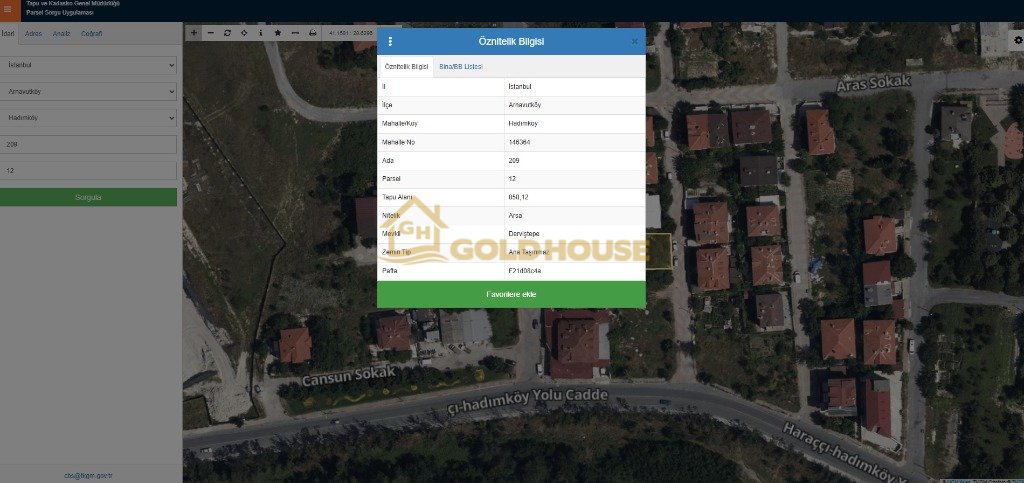Zoom out with the minus map tool
Viewport: 1024px width, 483px height.
coord(210,33)
